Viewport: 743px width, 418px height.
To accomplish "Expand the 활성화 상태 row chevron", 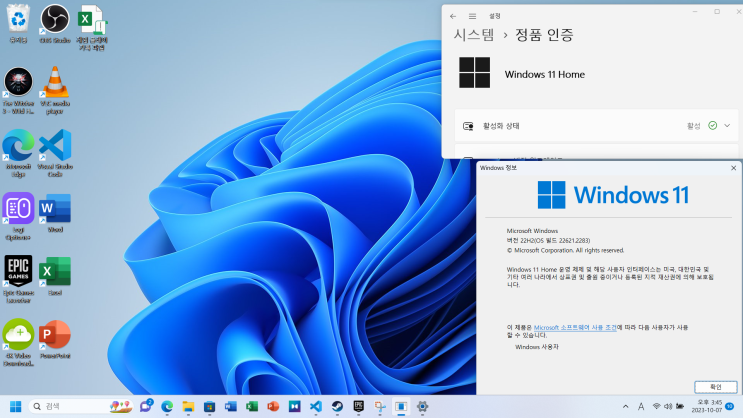I will point(727,126).
